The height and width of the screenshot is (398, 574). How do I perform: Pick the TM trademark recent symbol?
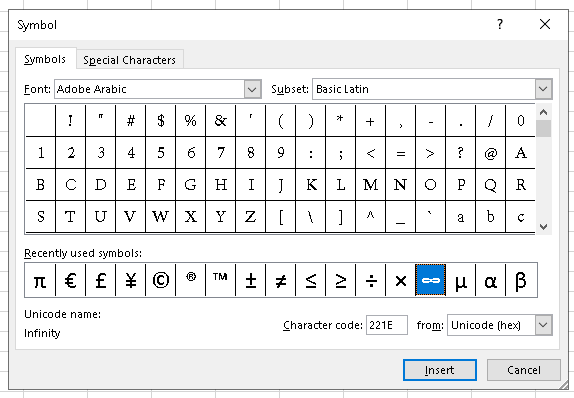(220, 280)
